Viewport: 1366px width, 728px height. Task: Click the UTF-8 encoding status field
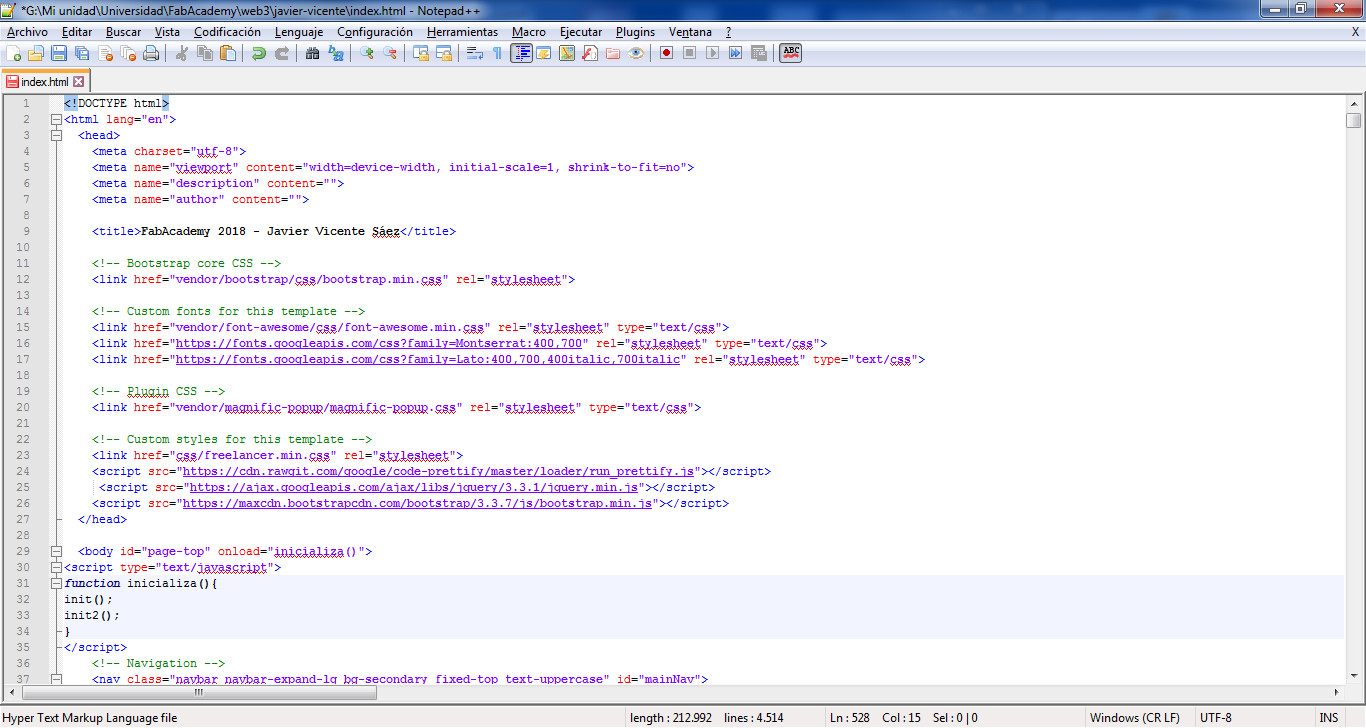coord(1216,718)
